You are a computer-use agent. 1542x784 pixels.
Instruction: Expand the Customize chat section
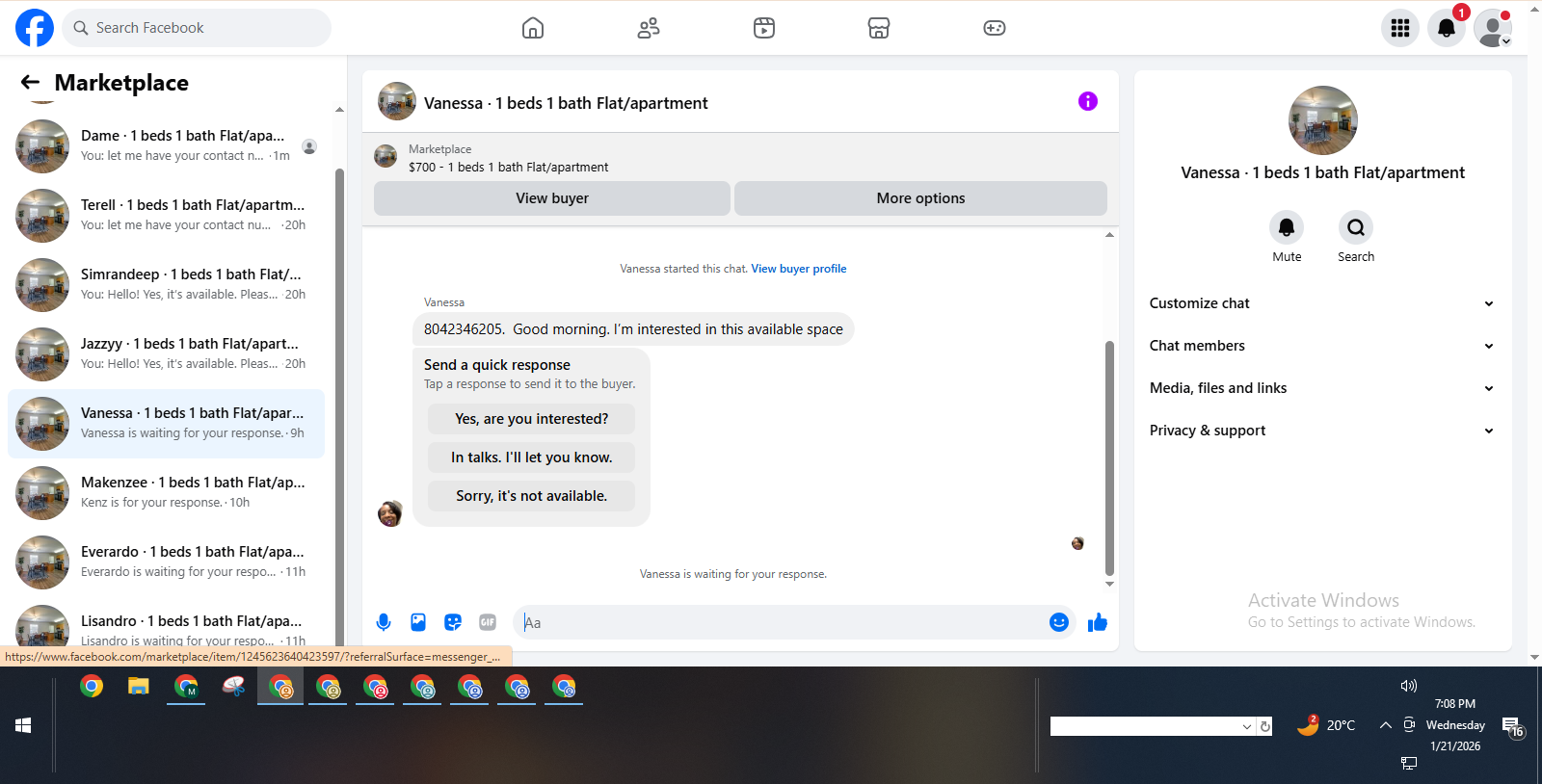tap(1322, 303)
